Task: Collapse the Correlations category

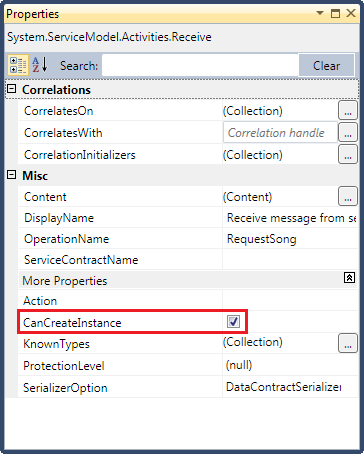Action: (12, 89)
